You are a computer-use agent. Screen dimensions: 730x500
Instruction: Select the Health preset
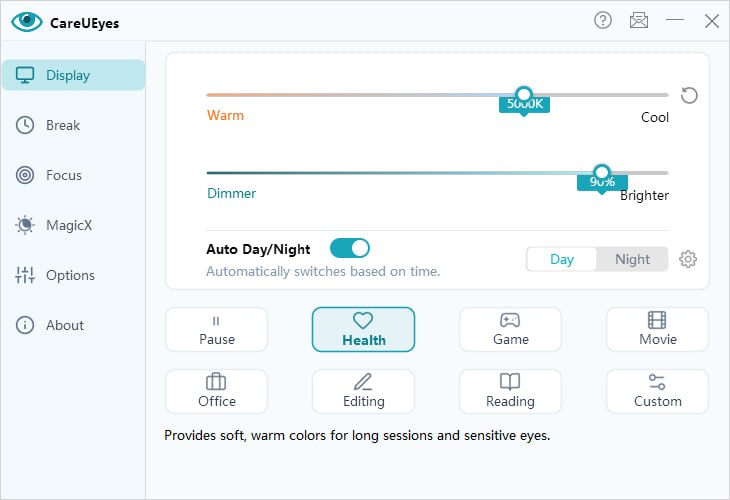(x=363, y=330)
